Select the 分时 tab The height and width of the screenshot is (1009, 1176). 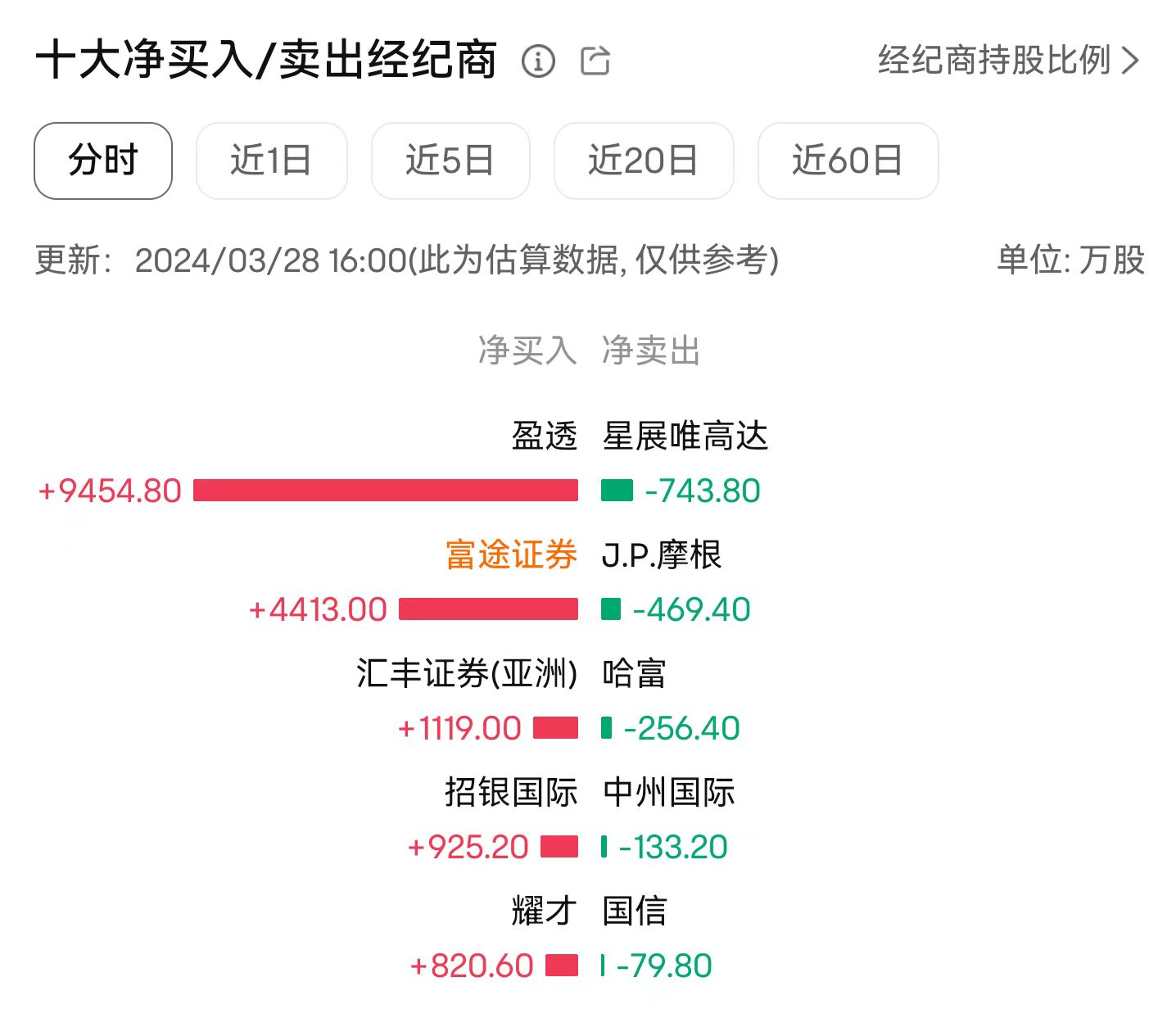point(103,161)
